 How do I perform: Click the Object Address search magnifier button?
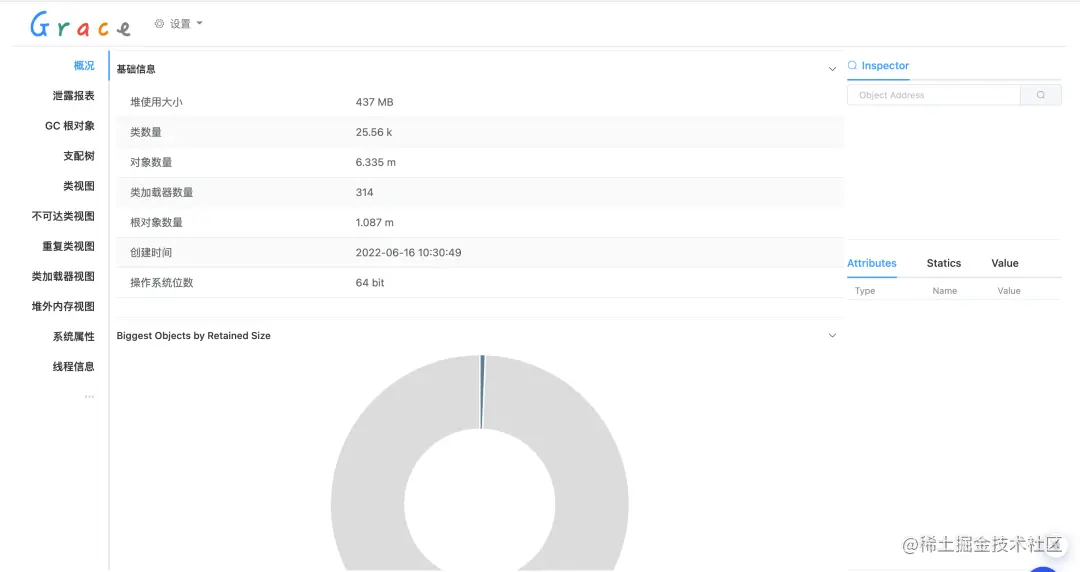coord(1041,95)
